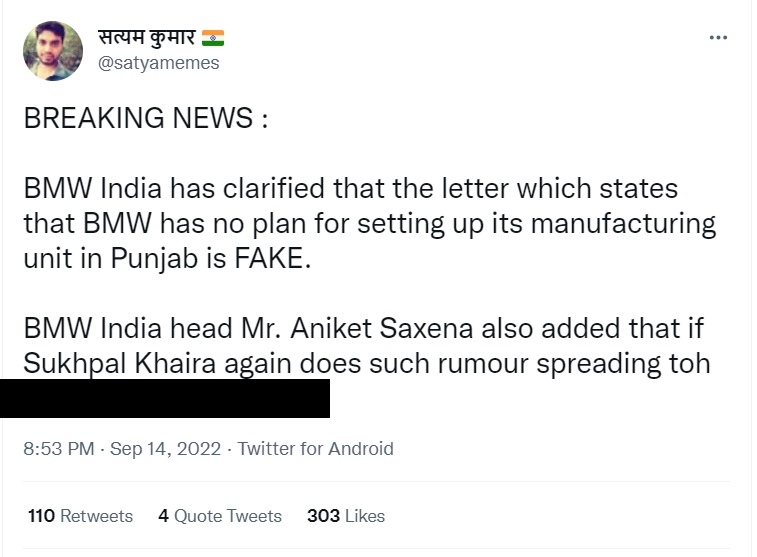Click the 303 likes count number
Viewport: 757px width, 557px height.
pos(323,516)
